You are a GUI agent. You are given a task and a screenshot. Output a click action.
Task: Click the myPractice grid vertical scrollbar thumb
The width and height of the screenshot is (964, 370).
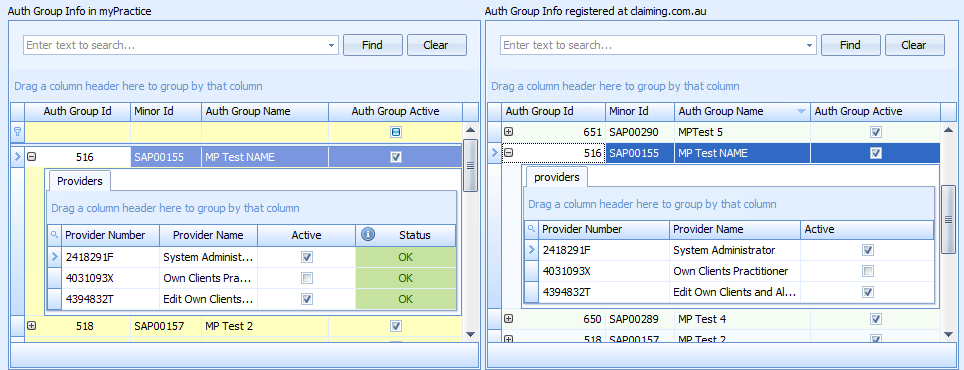(470, 165)
